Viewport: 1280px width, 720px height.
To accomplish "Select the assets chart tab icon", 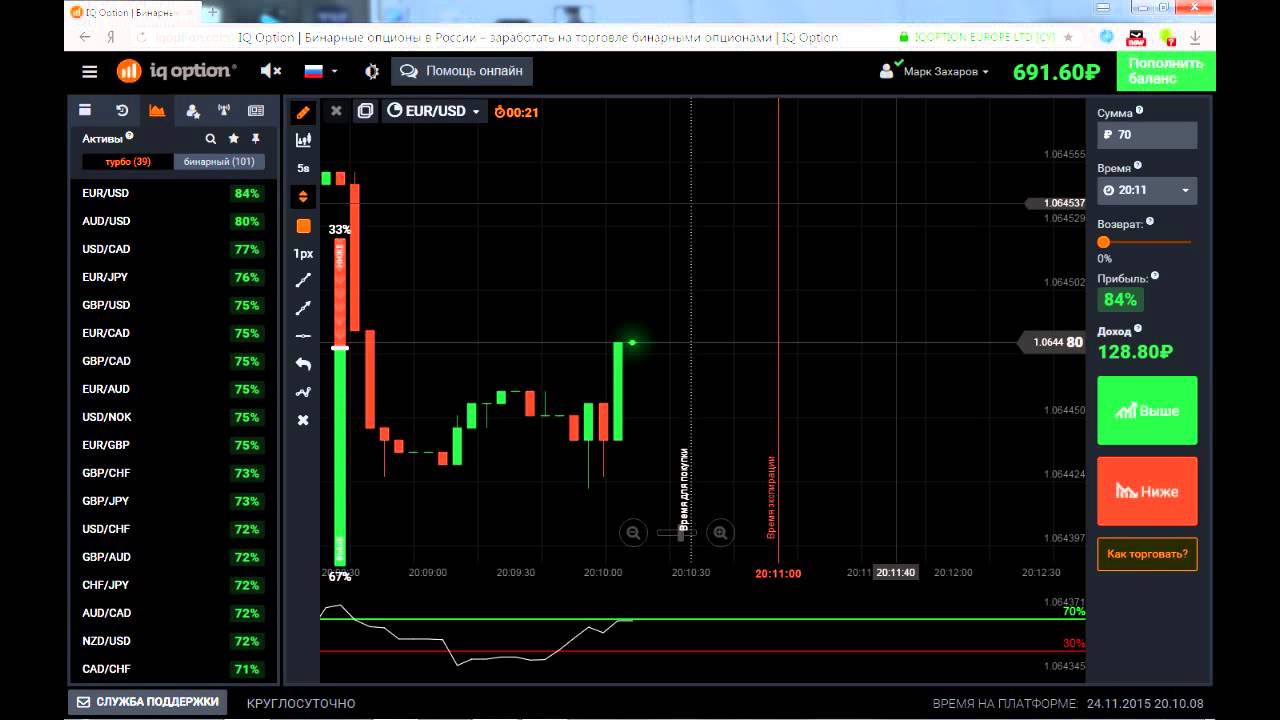I will 157,111.
